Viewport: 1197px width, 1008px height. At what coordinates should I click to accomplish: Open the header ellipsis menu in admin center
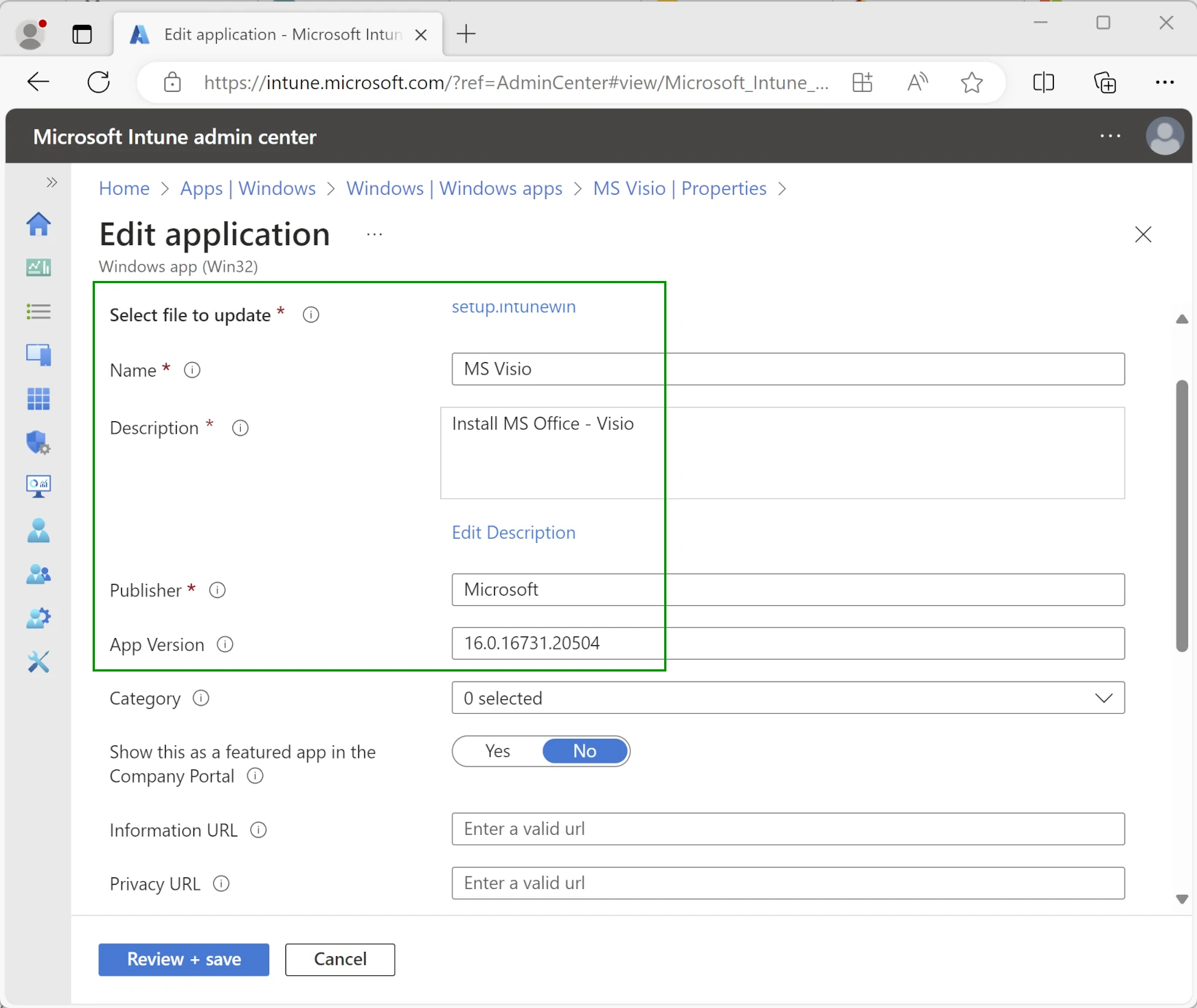coord(1110,136)
